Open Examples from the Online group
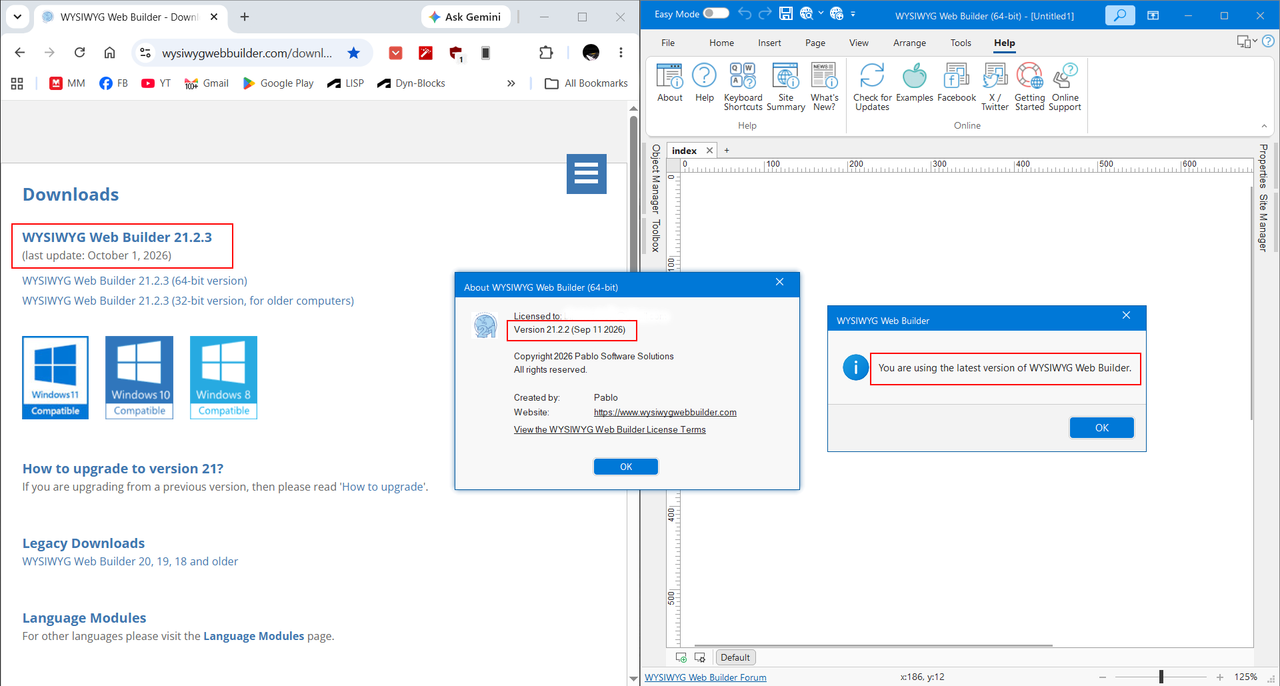1280x686 pixels. [914, 83]
